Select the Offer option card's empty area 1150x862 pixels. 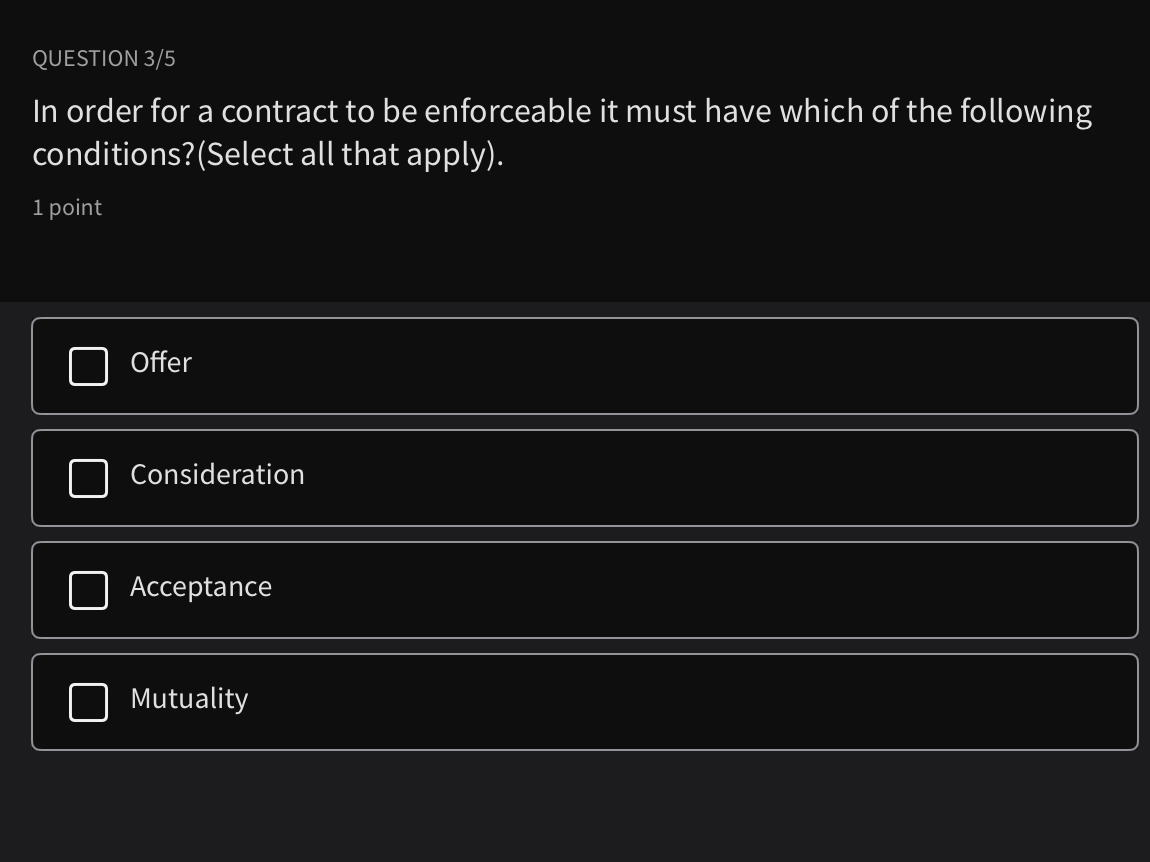(700, 366)
